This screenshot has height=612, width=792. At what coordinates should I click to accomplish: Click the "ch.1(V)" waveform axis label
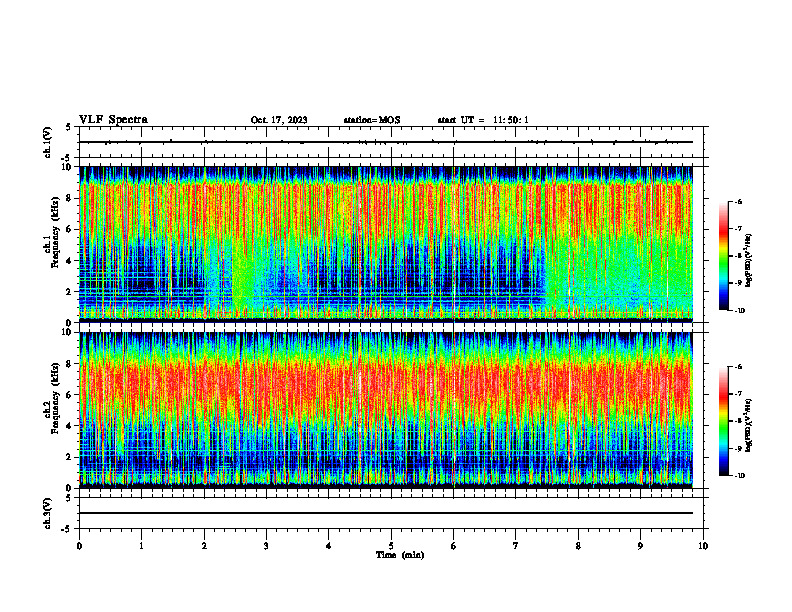(x=48, y=142)
